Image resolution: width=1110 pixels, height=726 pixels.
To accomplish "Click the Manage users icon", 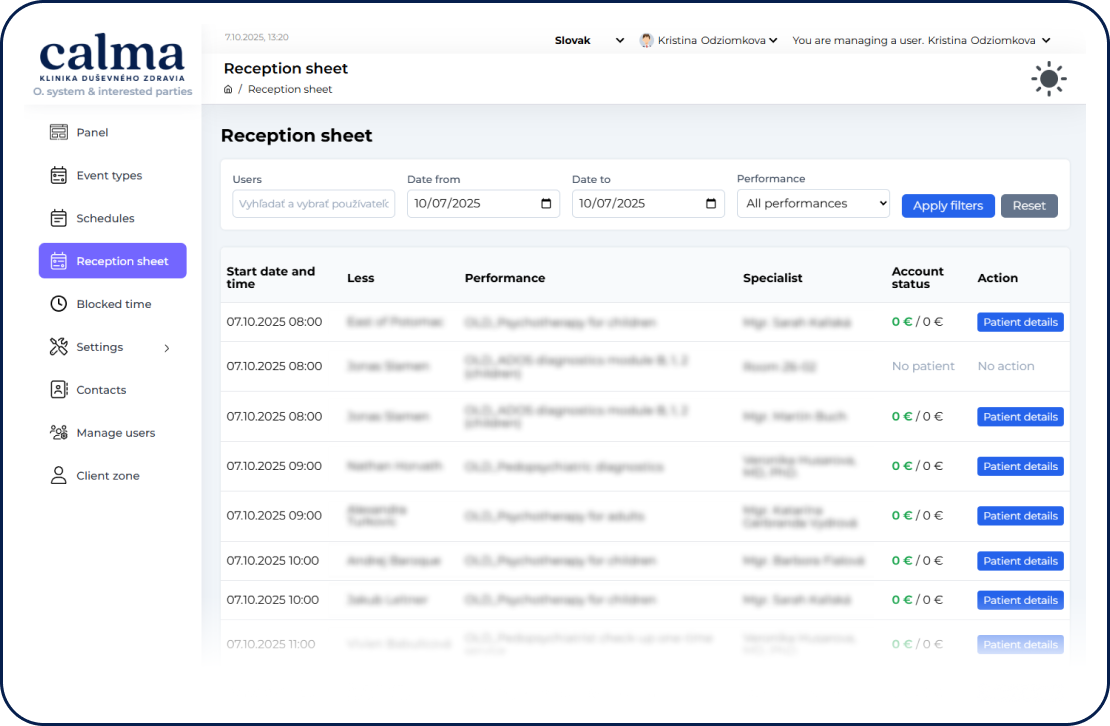I will coord(59,433).
